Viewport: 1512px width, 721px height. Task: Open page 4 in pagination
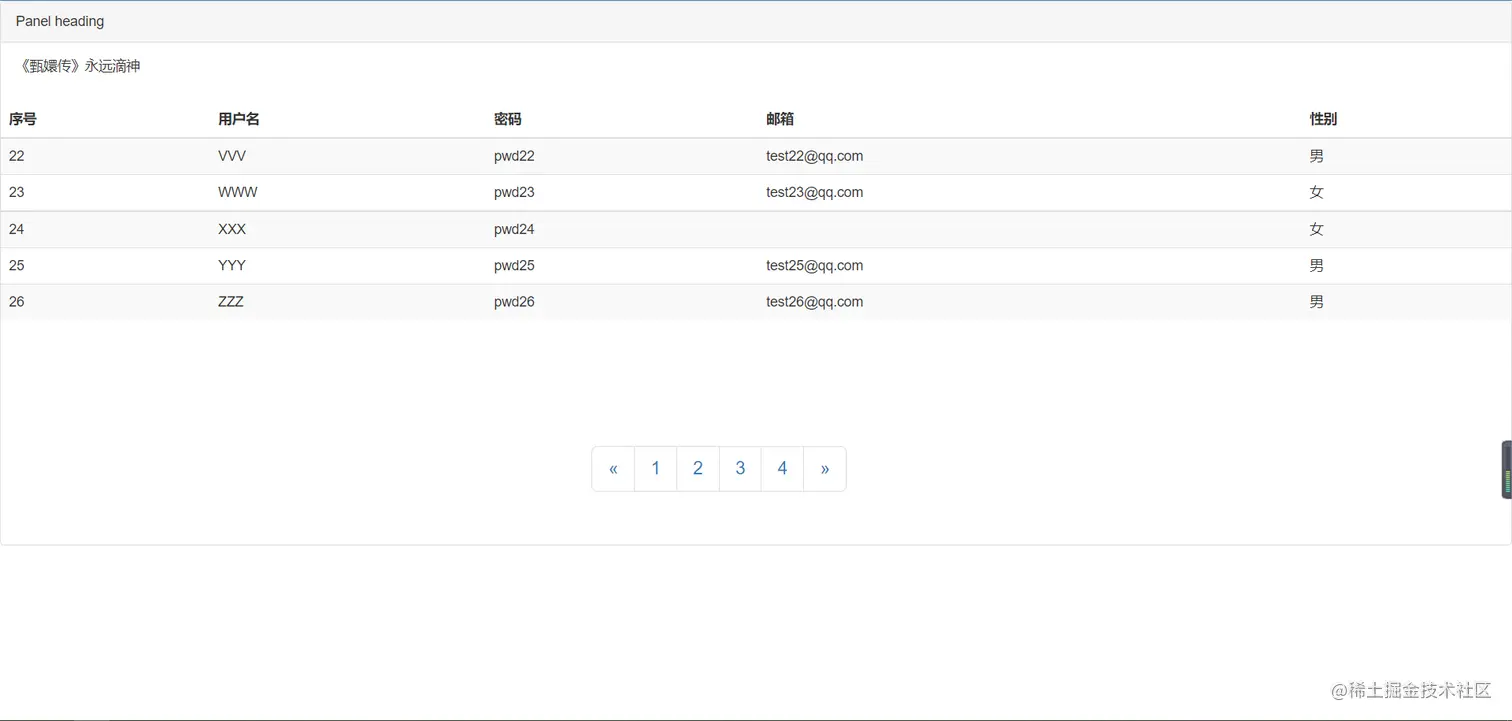(x=782, y=469)
